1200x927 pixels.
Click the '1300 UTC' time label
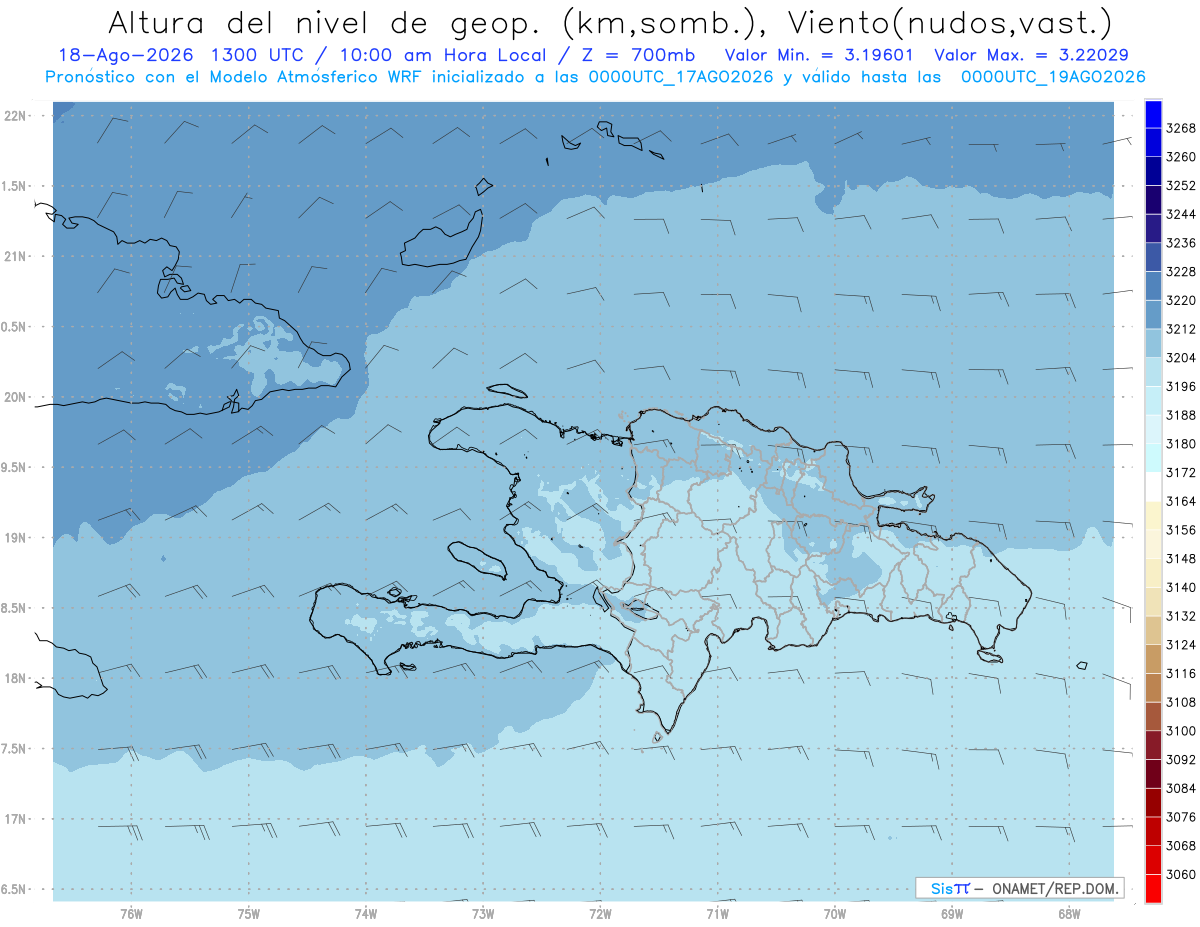257,56
